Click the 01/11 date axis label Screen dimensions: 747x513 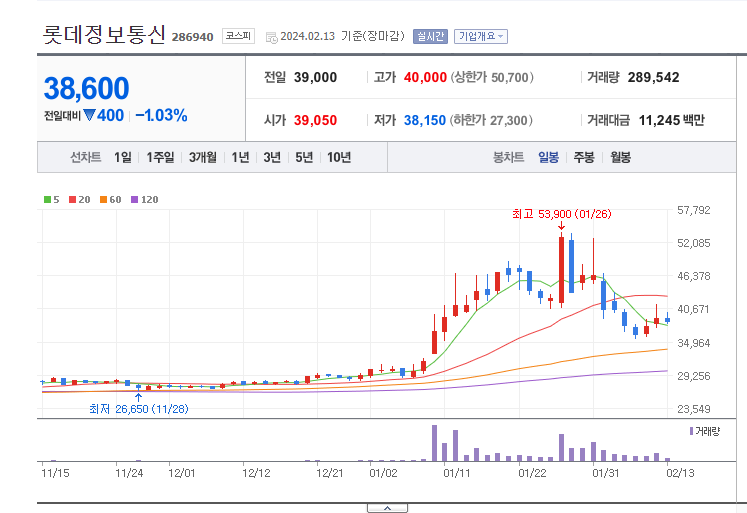(457, 473)
